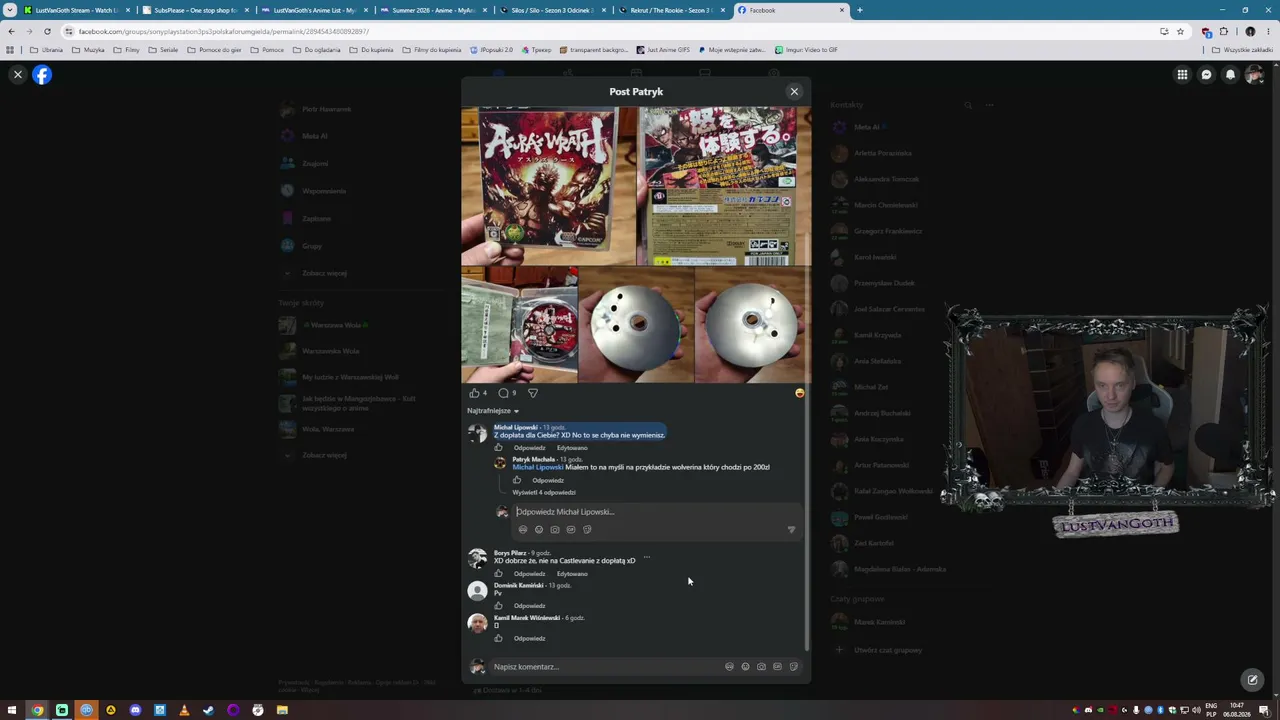Open the browser tab search dropdown
This screenshot has width=1280, height=720.
(x=10, y=10)
